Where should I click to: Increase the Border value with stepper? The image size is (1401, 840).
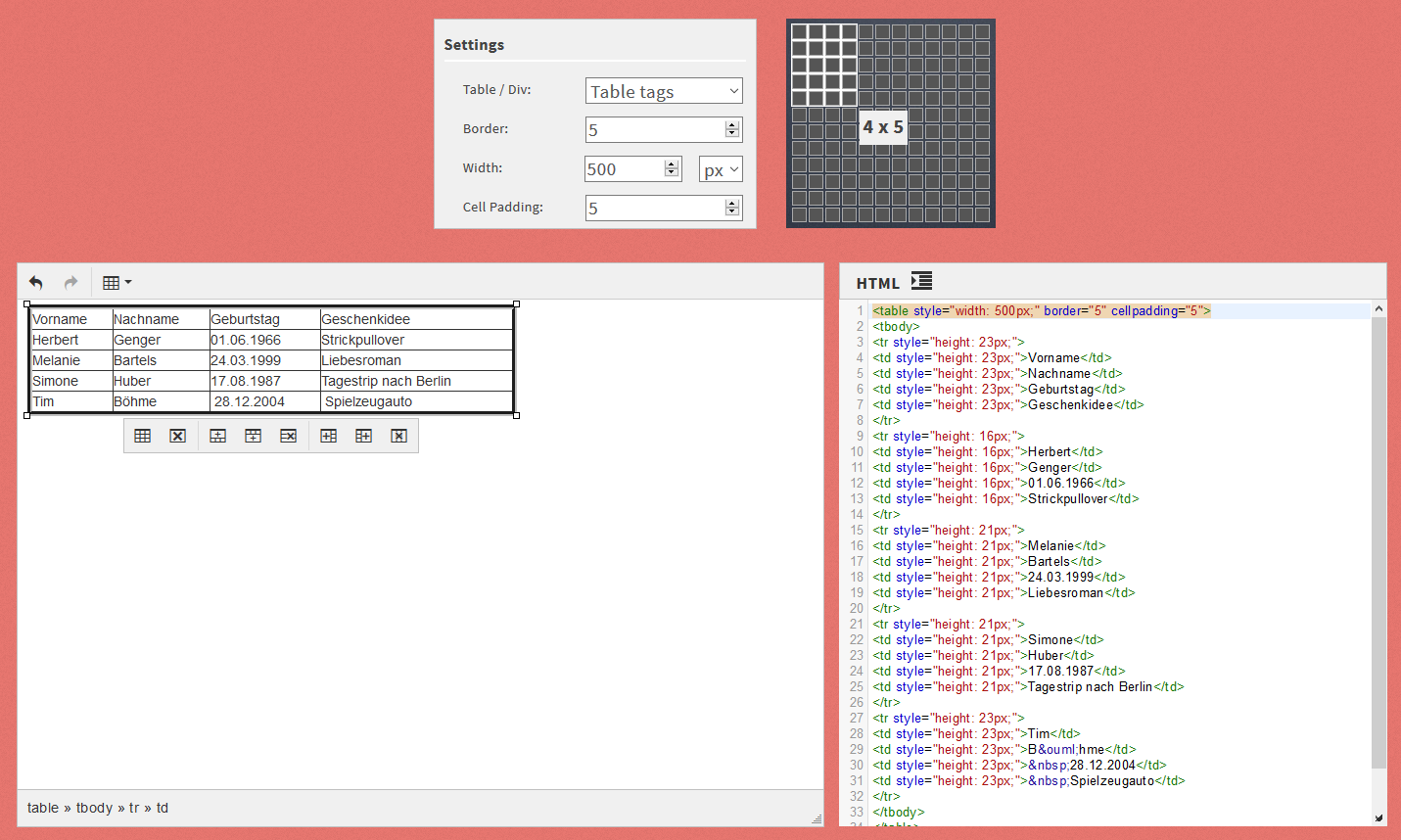(x=731, y=125)
